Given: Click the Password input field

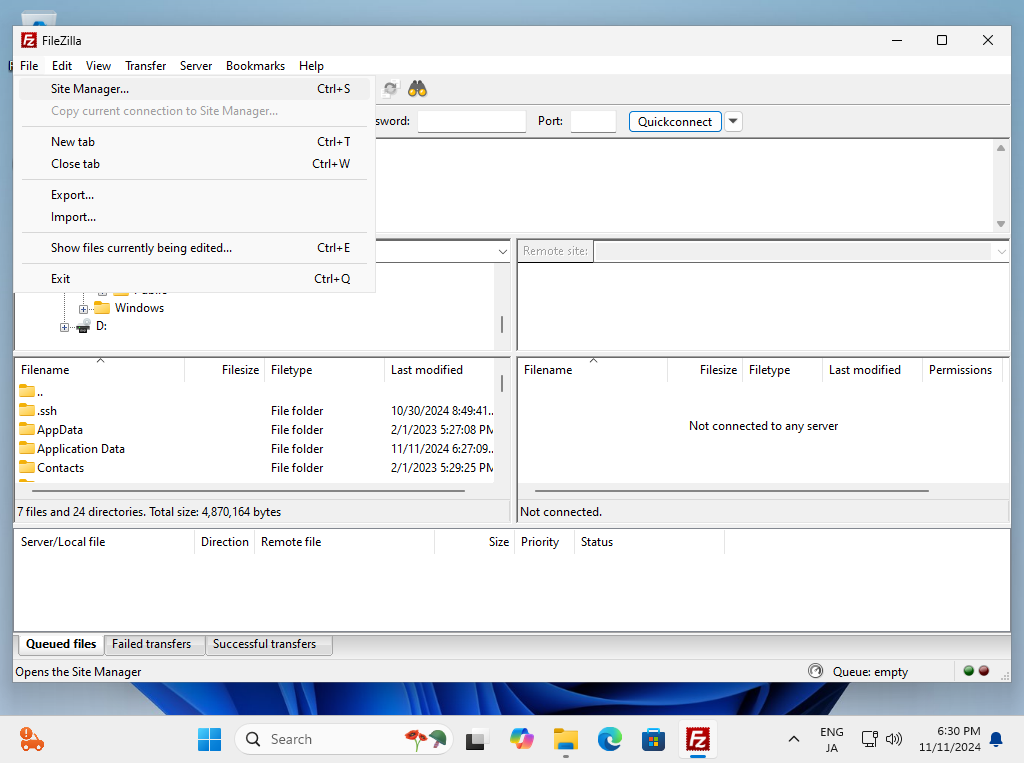Looking at the screenshot, I should point(472,122).
